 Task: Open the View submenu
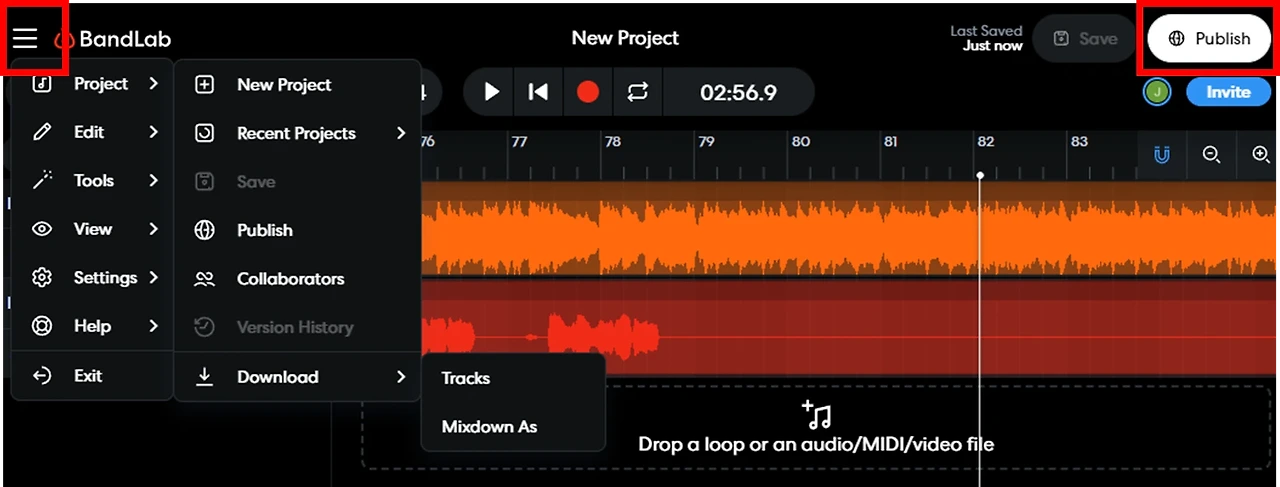tap(92, 229)
